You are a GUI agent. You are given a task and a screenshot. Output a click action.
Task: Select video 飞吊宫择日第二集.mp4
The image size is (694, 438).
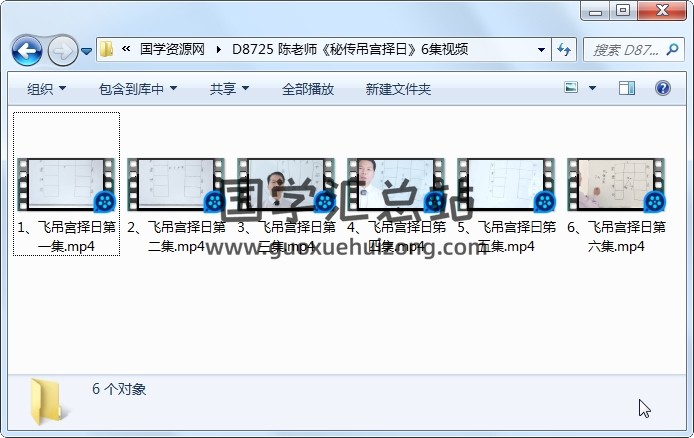coord(176,206)
